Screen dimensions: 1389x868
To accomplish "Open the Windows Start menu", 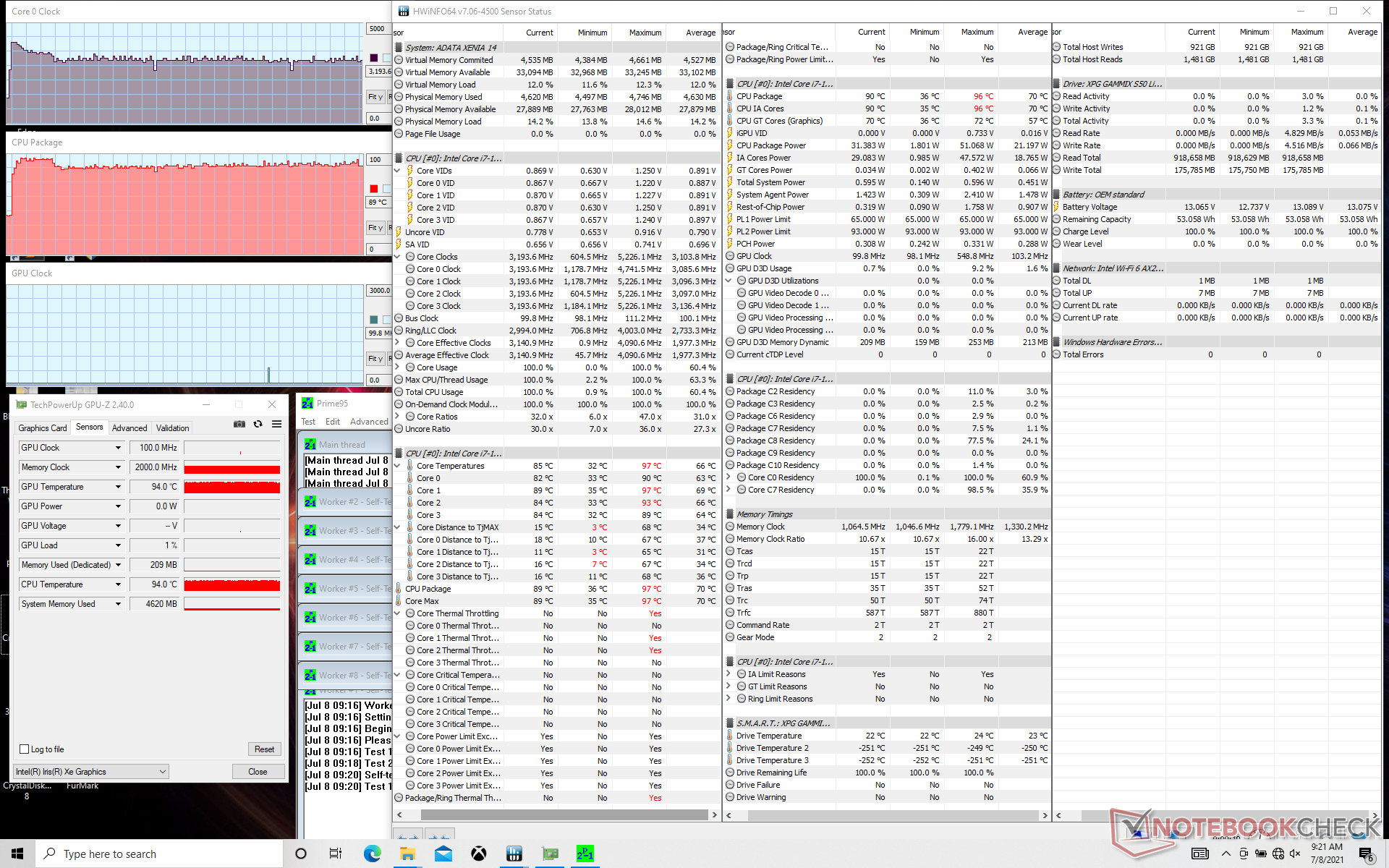I will tap(17, 854).
